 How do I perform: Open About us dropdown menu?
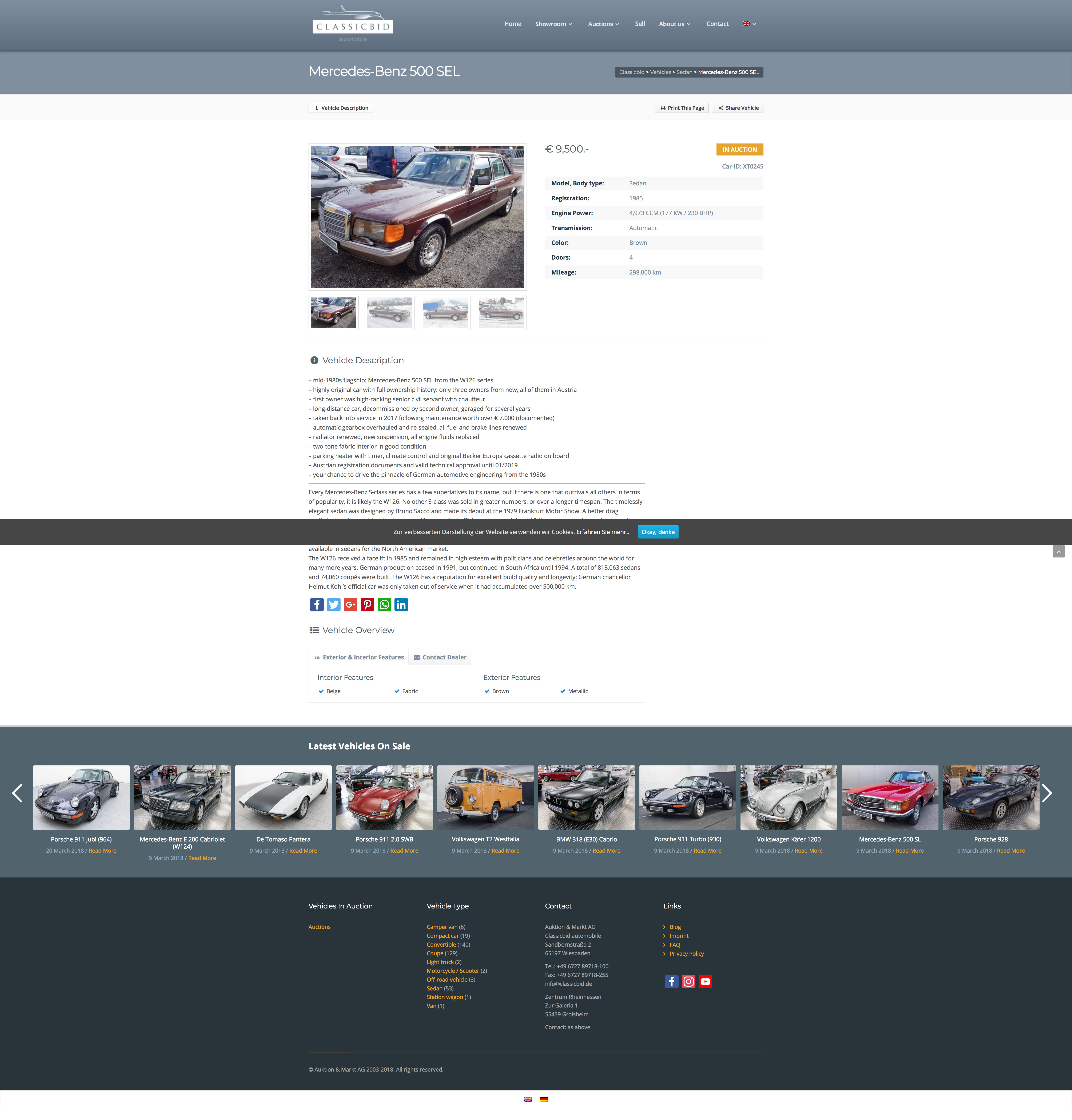tap(675, 24)
